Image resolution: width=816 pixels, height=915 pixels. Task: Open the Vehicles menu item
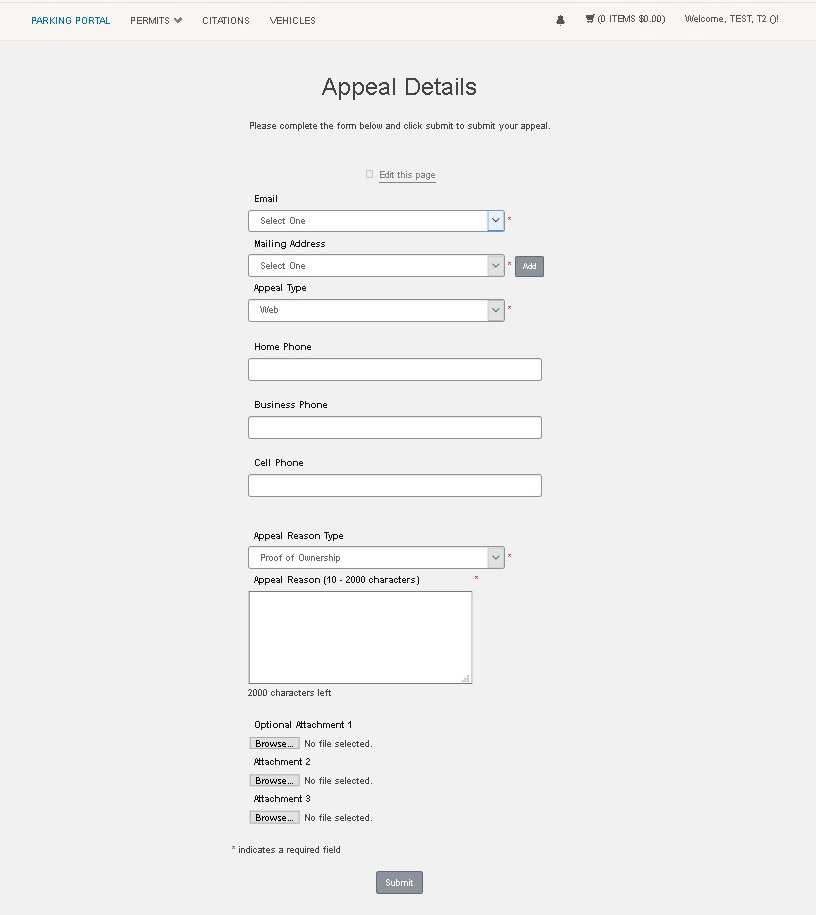point(292,19)
